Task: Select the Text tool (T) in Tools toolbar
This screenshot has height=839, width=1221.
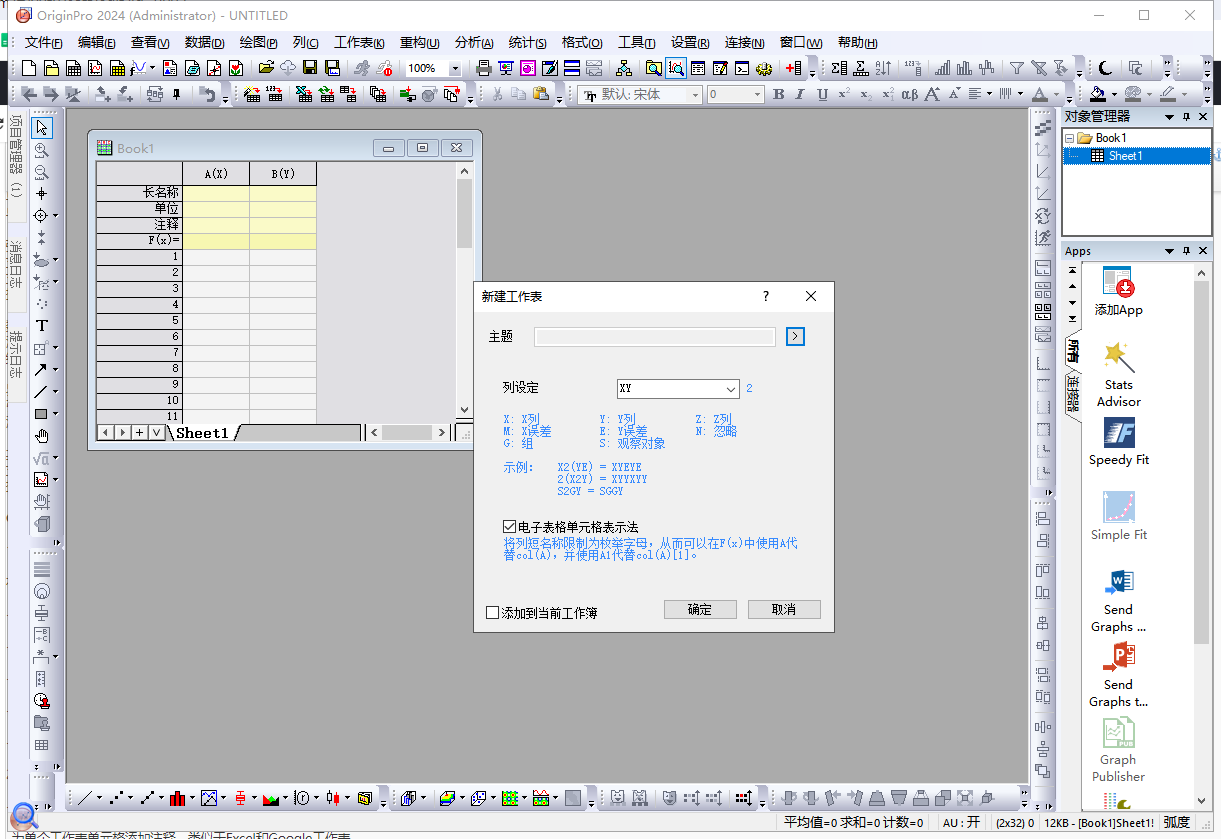Action: click(x=42, y=325)
